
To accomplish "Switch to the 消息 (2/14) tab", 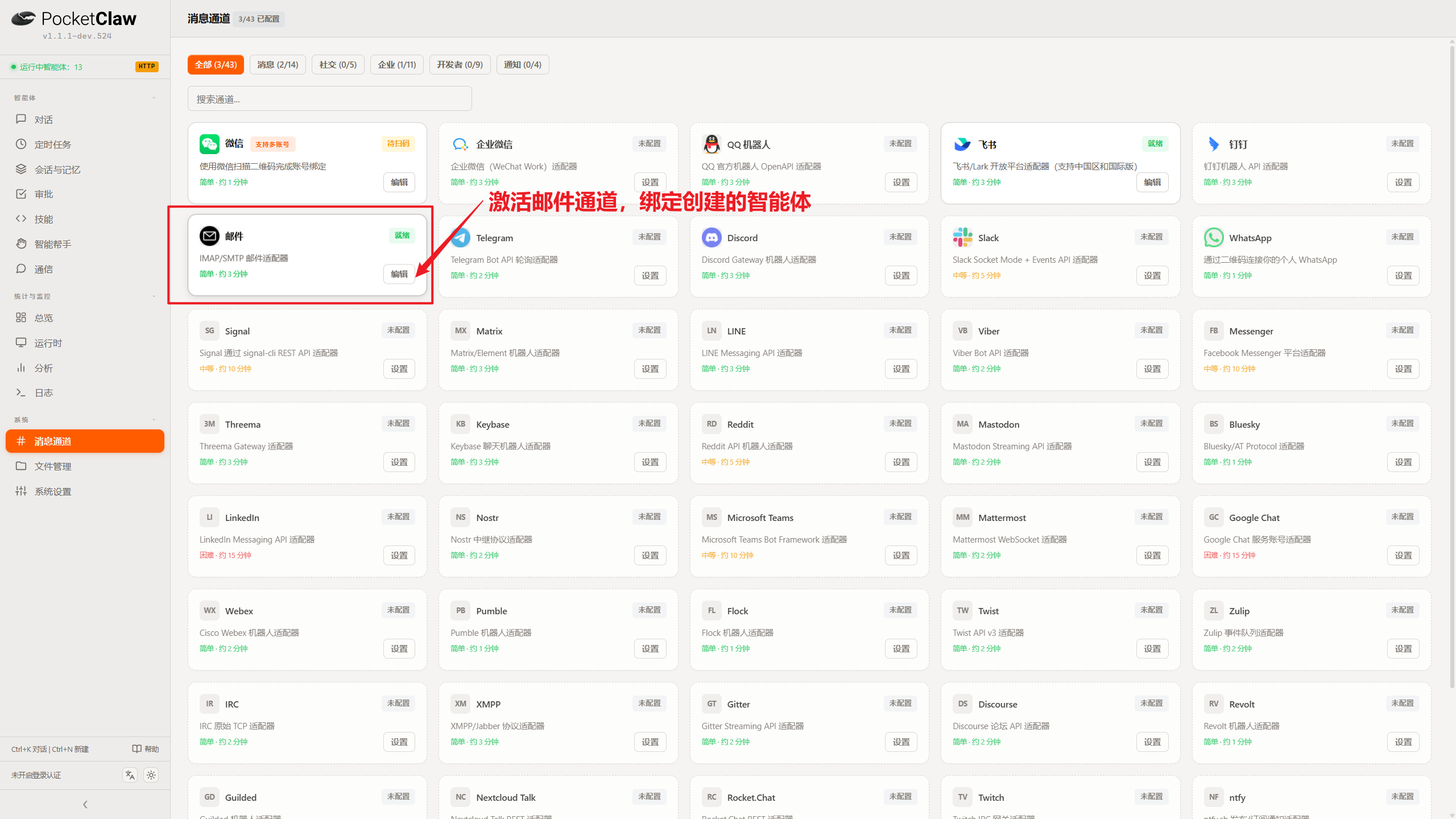I will tap(278, 65).
